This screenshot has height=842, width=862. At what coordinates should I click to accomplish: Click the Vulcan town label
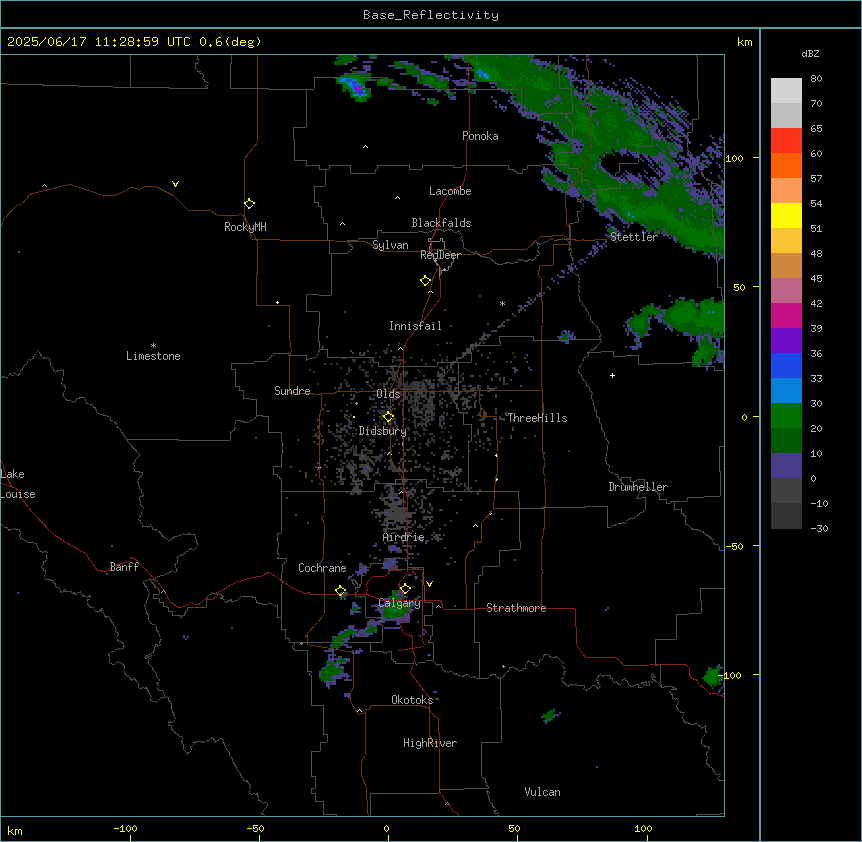(543, 792)
